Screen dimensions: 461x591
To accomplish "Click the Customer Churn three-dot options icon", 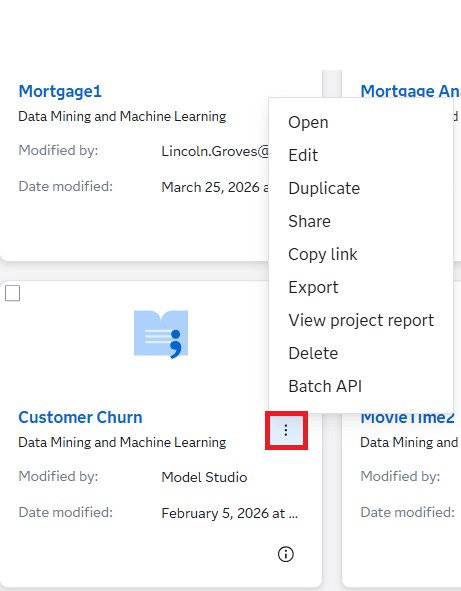I will pos(286,430).
